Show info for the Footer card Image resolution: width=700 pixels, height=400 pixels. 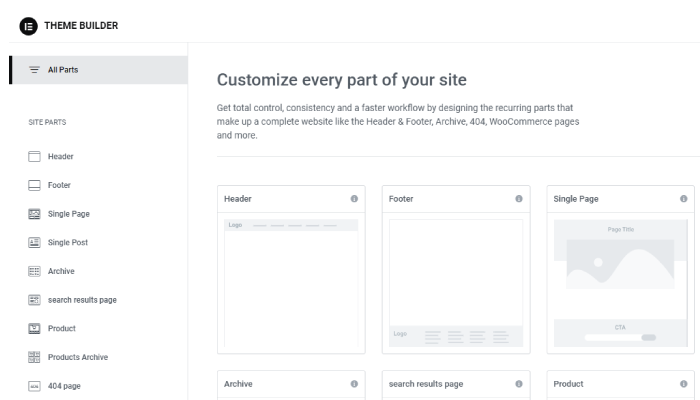click(519, 199)
